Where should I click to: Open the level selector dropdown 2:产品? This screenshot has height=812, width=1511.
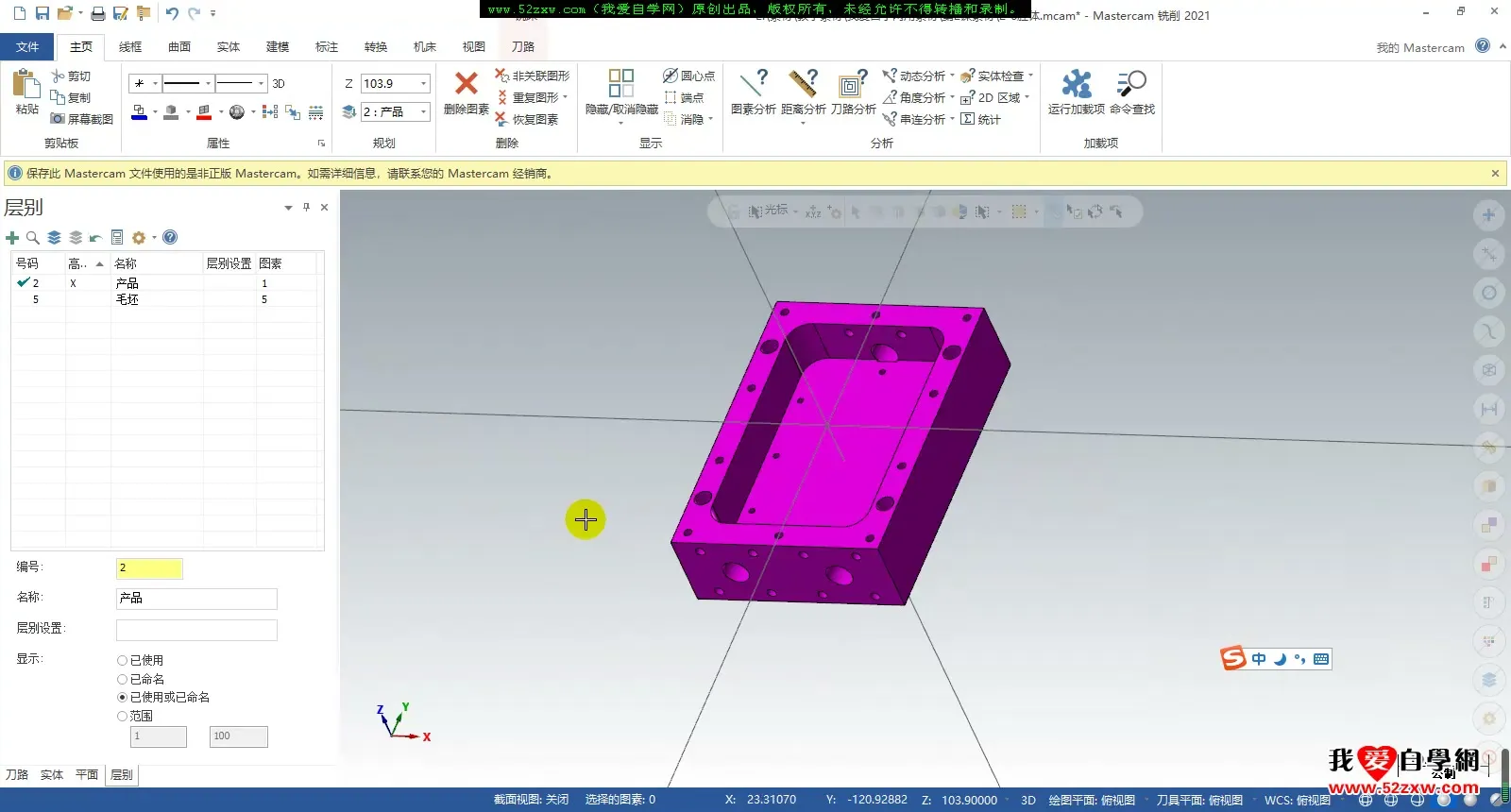pos(423,112)
